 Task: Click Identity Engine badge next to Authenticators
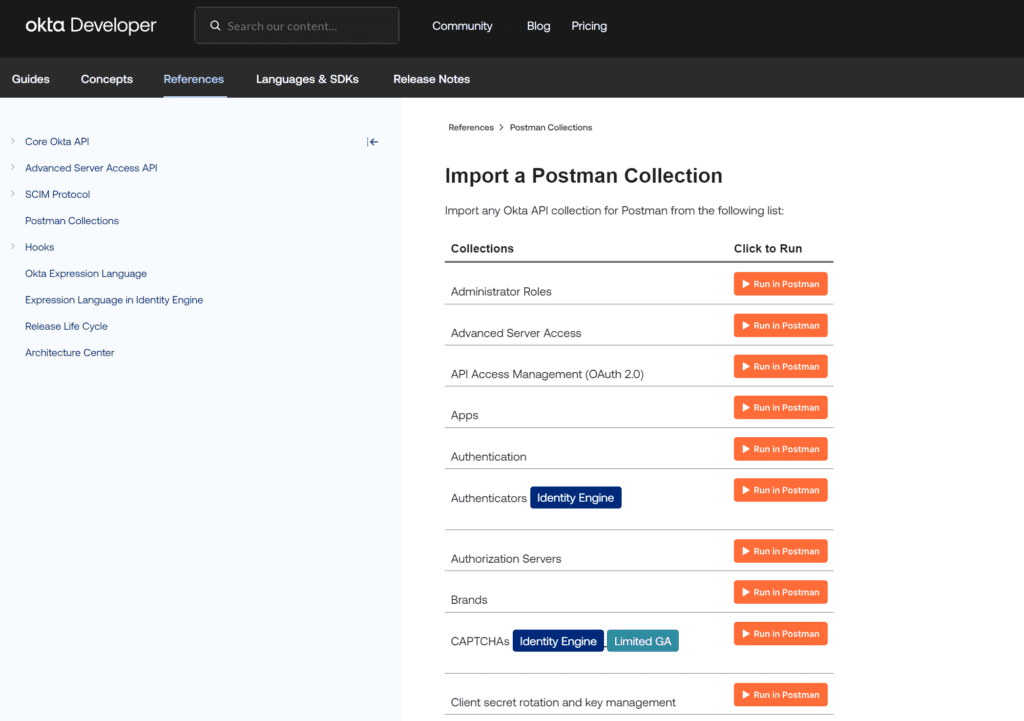(x=575, y=498)
